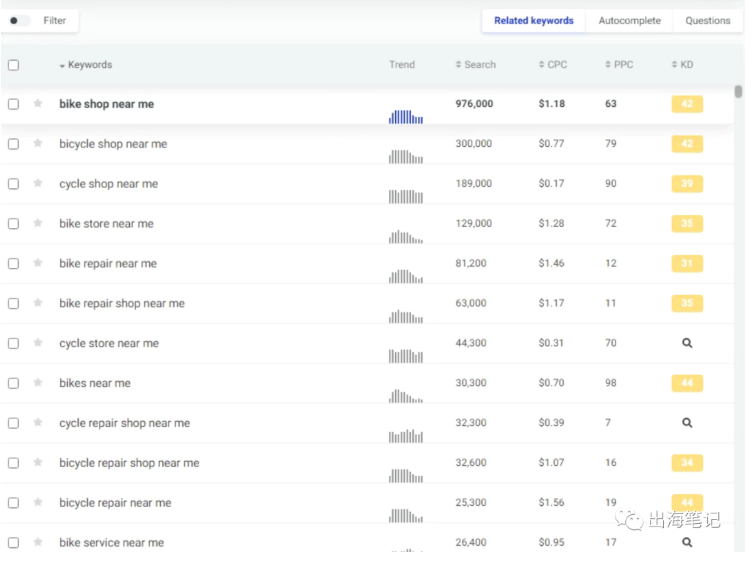
Task: Click CPC value $1.46
Action: pos(552,263)
